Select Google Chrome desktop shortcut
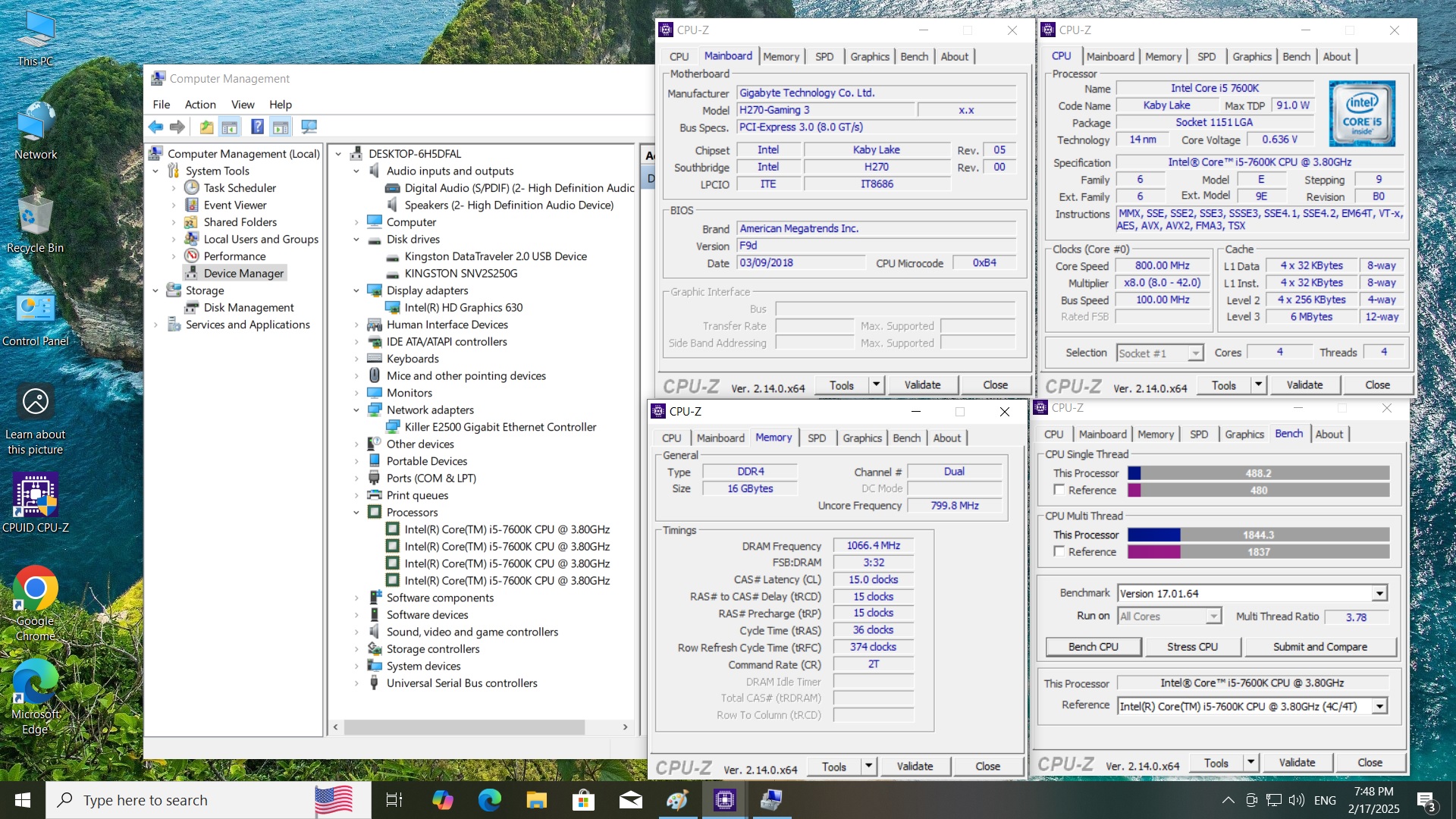 [x=36, y=604]
